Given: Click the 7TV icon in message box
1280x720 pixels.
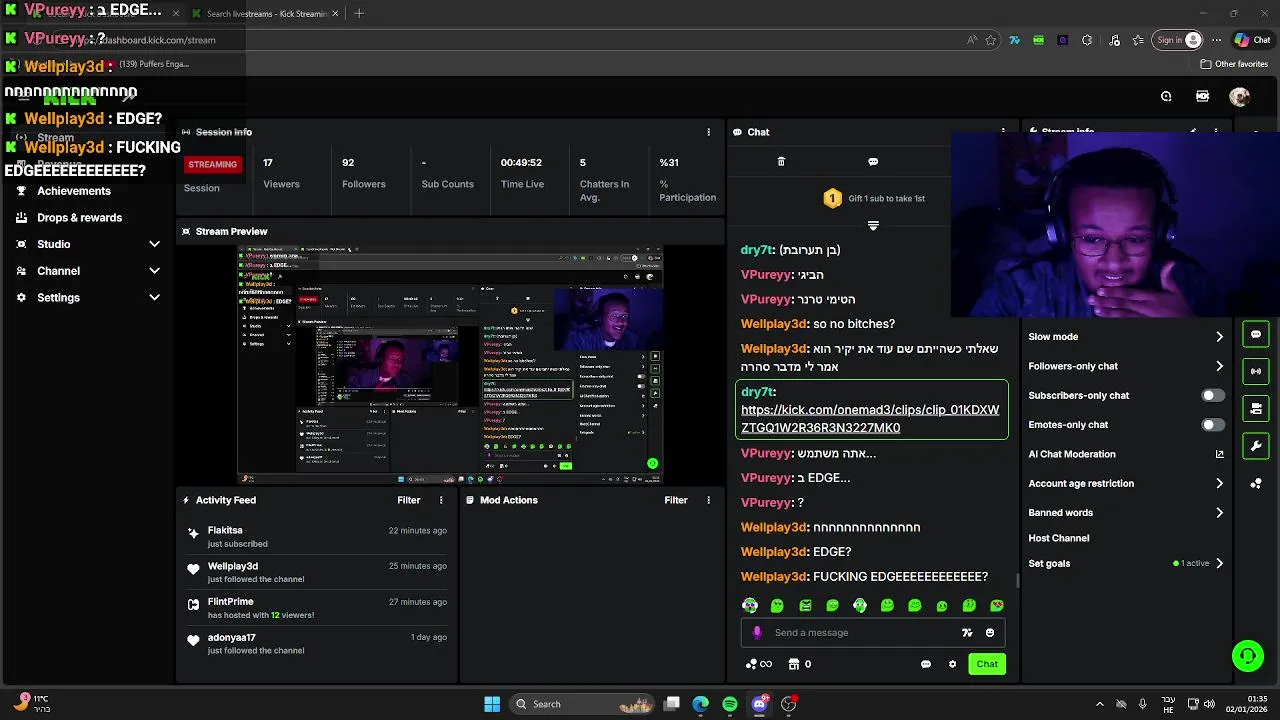Looking at the screenshot, I should tap(967, 632).
